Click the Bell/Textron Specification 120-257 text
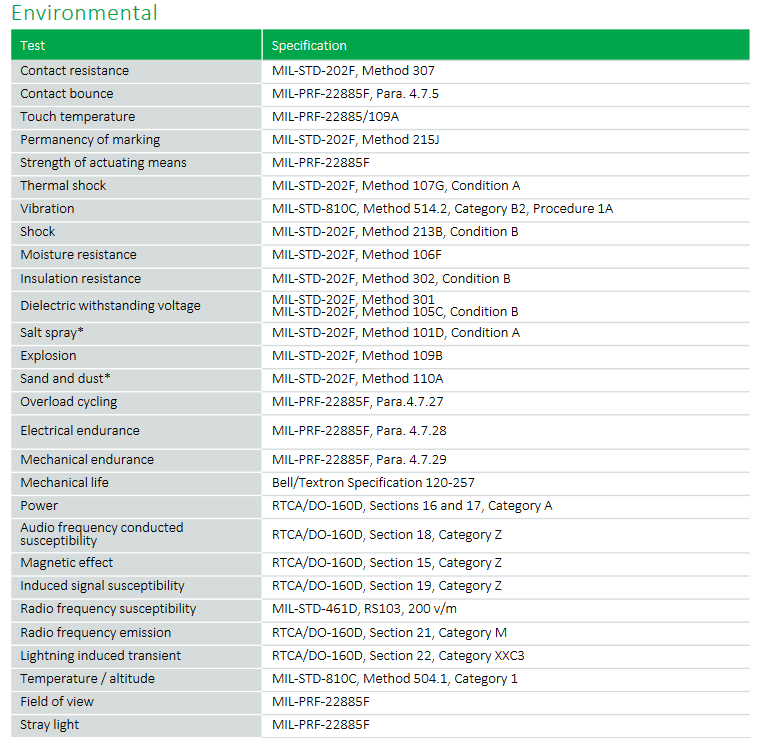Screen dimensions: 761x738 pos(373,483)
